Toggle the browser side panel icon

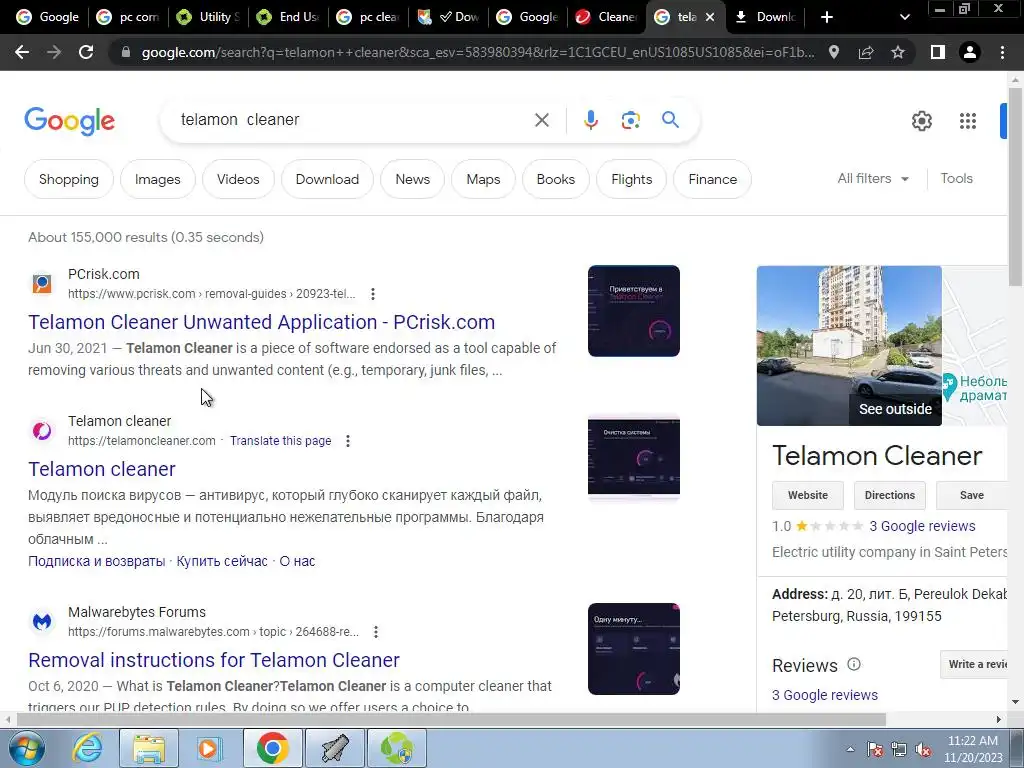coord(938,52)
